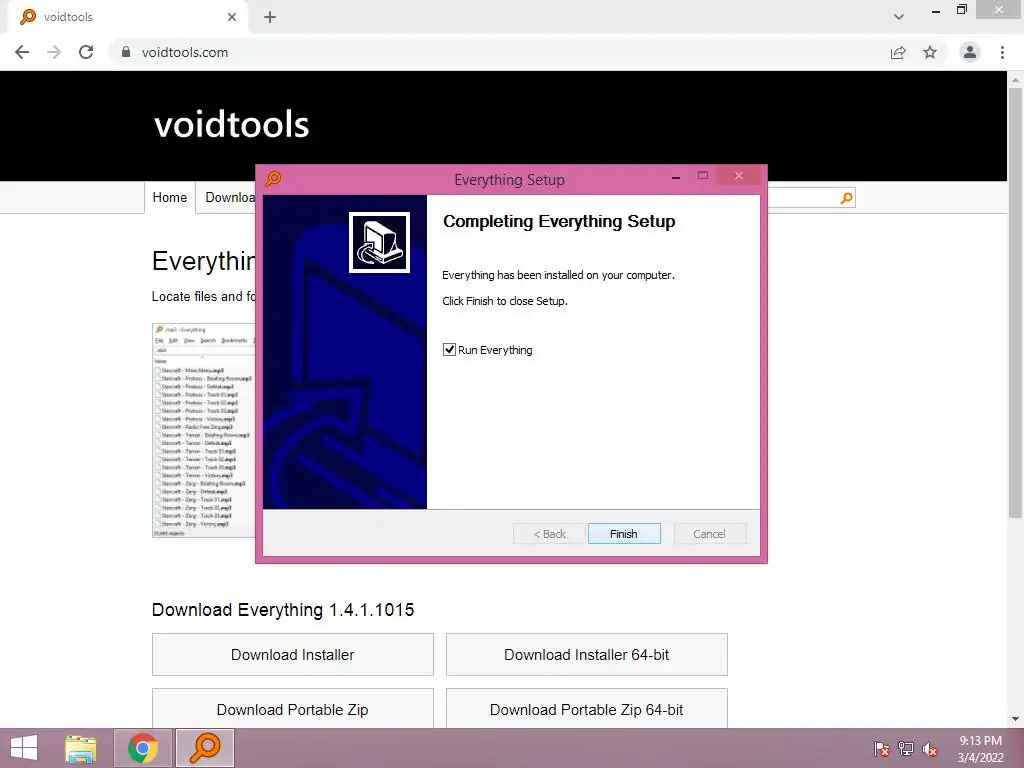Click Finish to close Everything Setup
This screenshot has width=1024, height=768.
click(624, 534)
